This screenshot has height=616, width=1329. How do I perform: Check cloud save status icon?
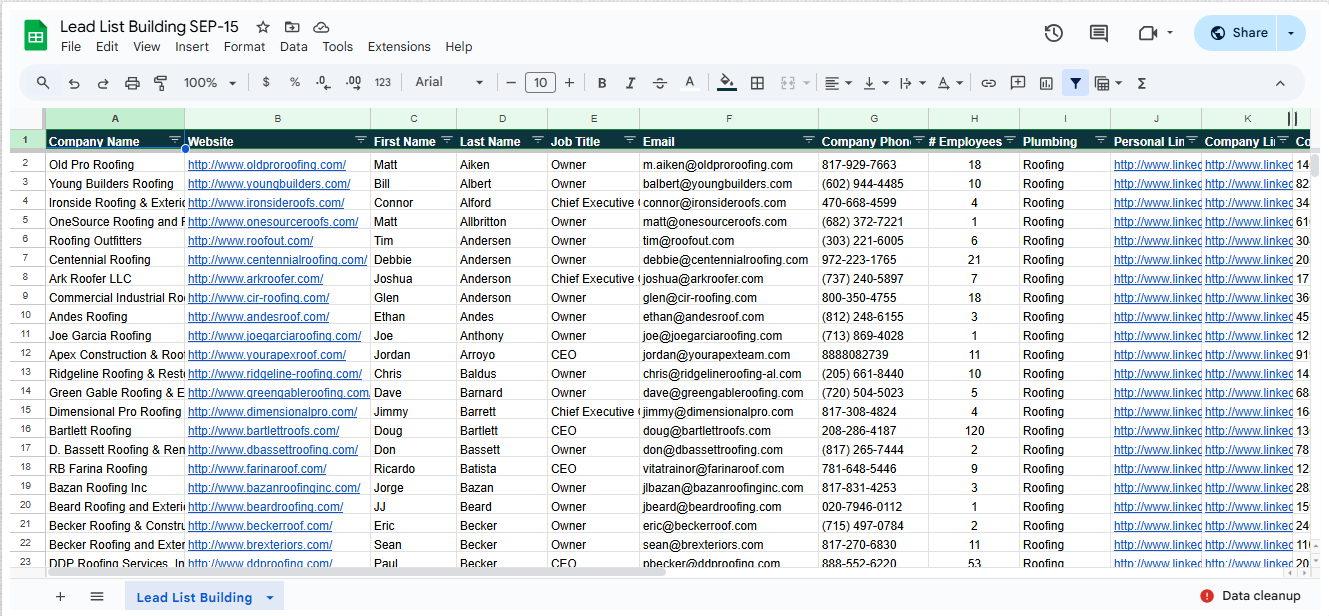pos(321,28)
